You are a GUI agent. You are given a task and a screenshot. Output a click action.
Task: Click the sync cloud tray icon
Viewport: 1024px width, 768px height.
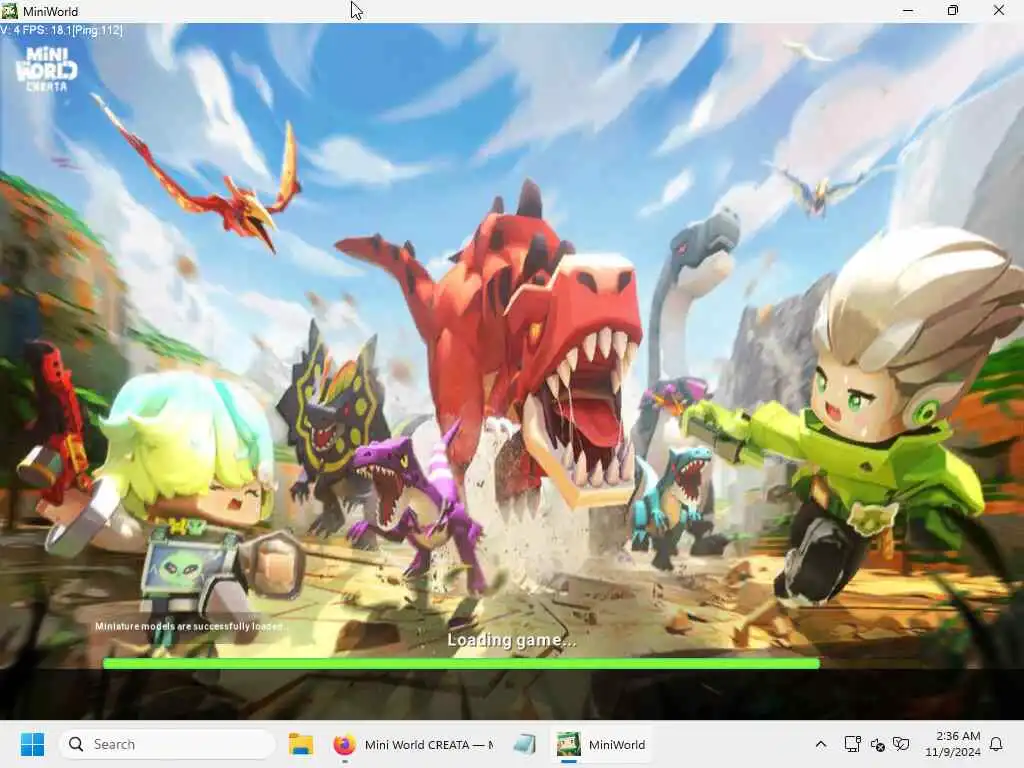pos(878,745)
